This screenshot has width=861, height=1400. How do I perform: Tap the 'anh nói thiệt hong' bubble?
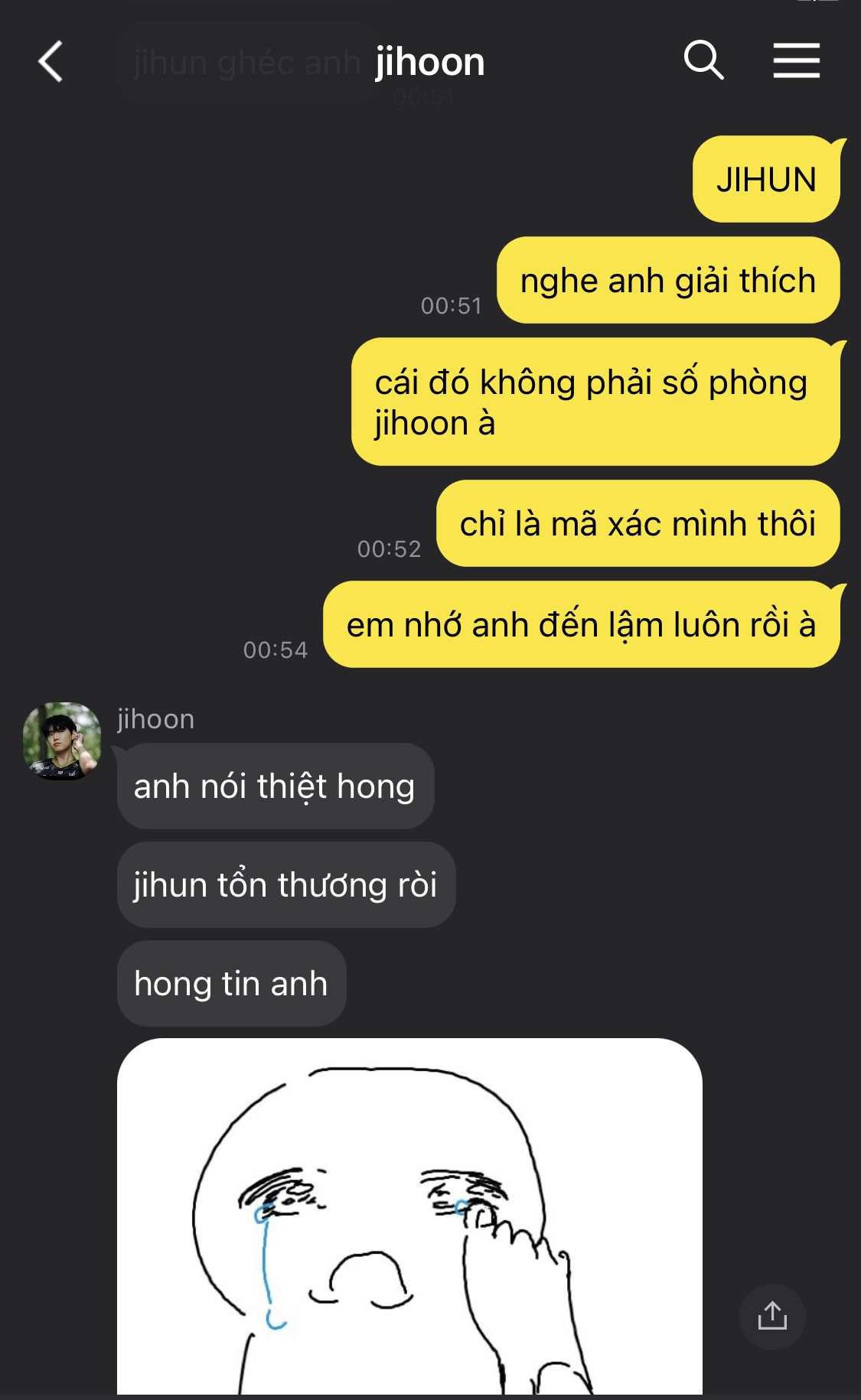(x=276, y=786)
